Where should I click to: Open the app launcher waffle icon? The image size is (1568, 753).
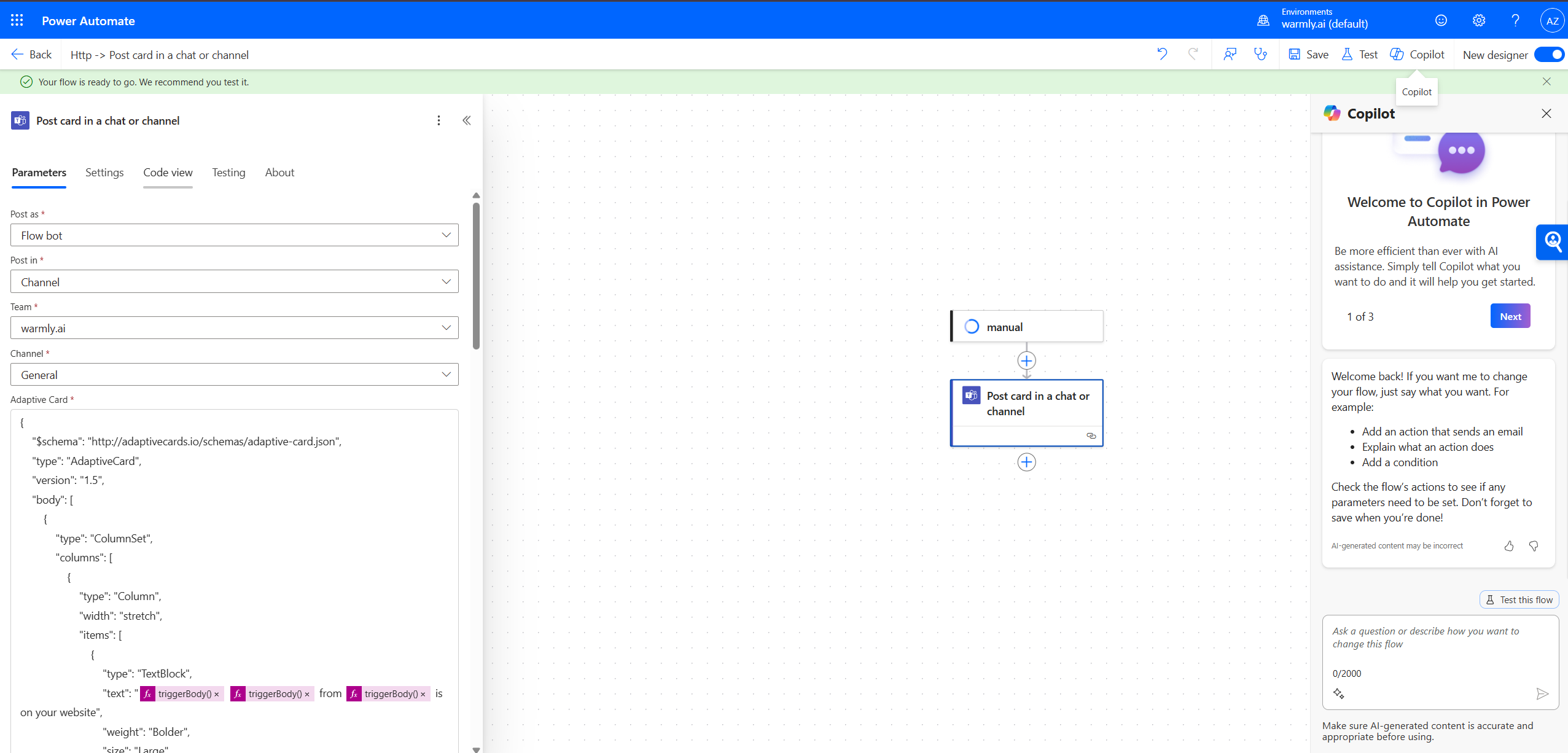pyautogui.click(x=17, y=20)
